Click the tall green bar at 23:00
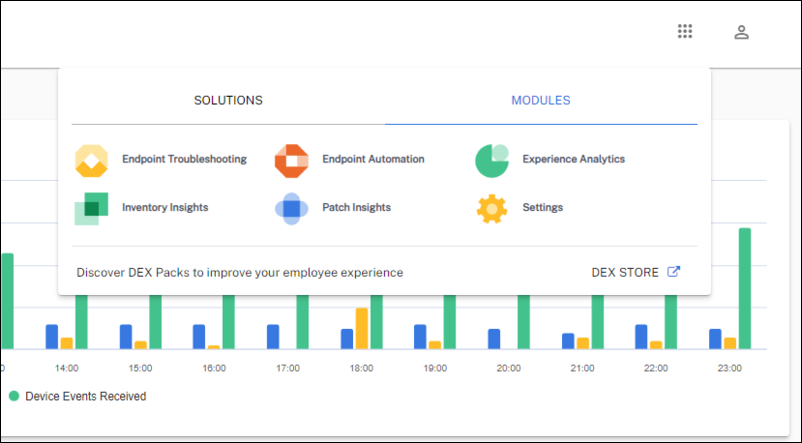Viewport: 802px width, 443px height. point(745,288)
